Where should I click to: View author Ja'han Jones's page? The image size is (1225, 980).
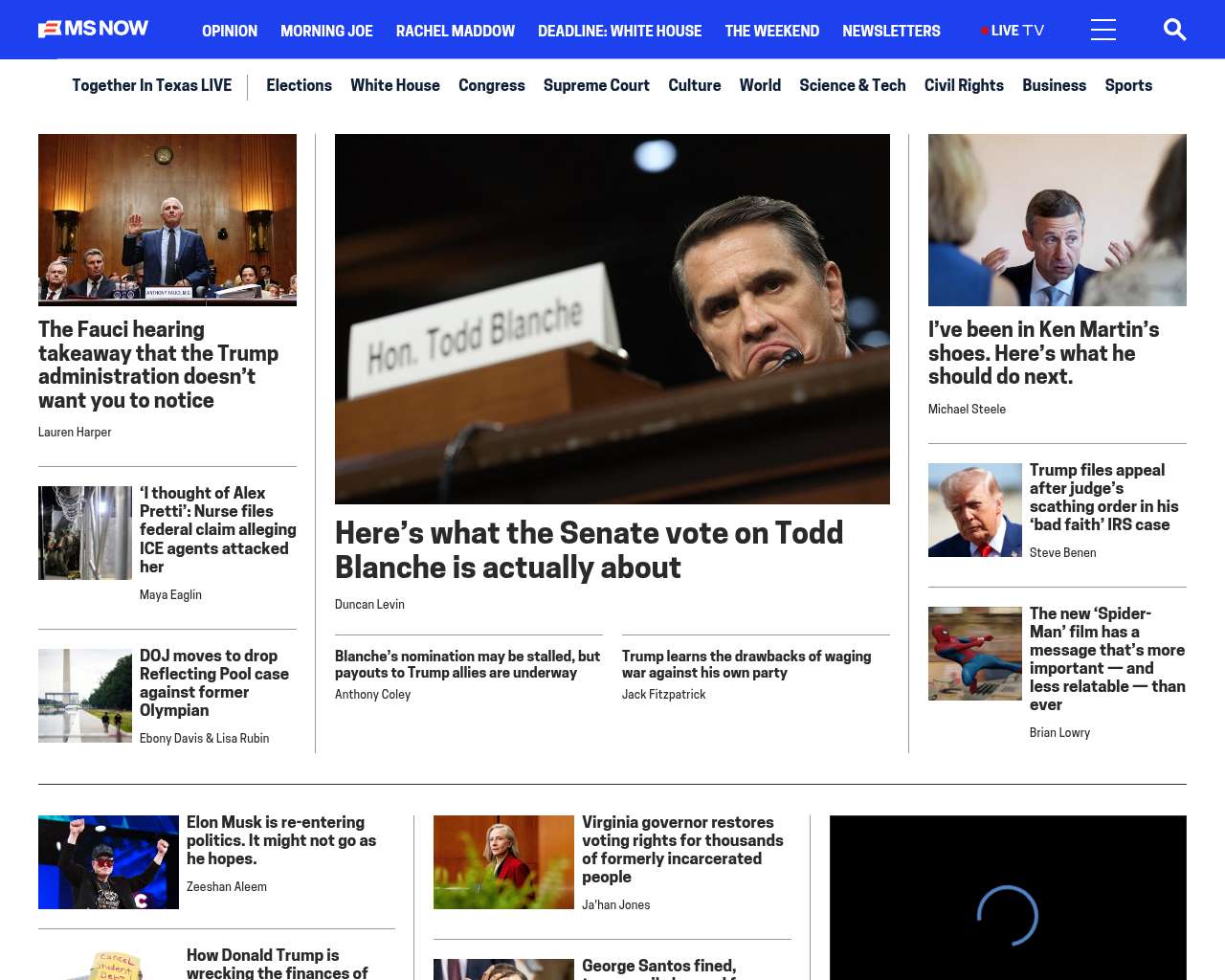pos(615,905)
